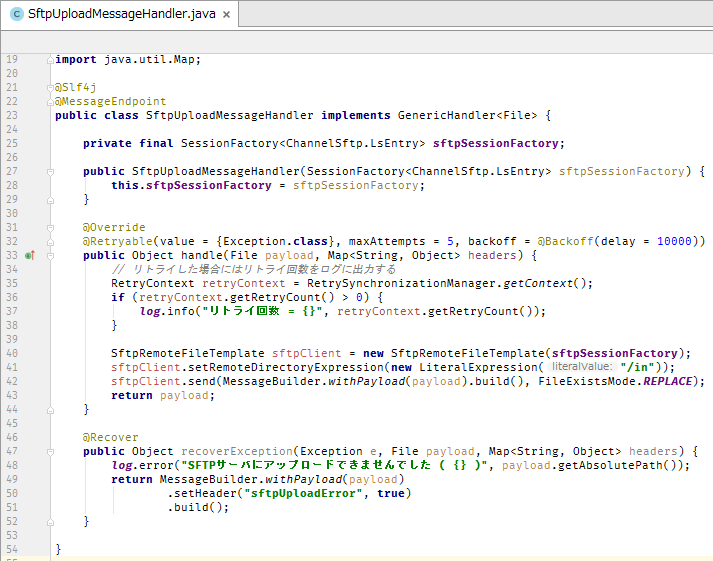Click the 'getAbsolutePath' method call

(x=610, y=466)
